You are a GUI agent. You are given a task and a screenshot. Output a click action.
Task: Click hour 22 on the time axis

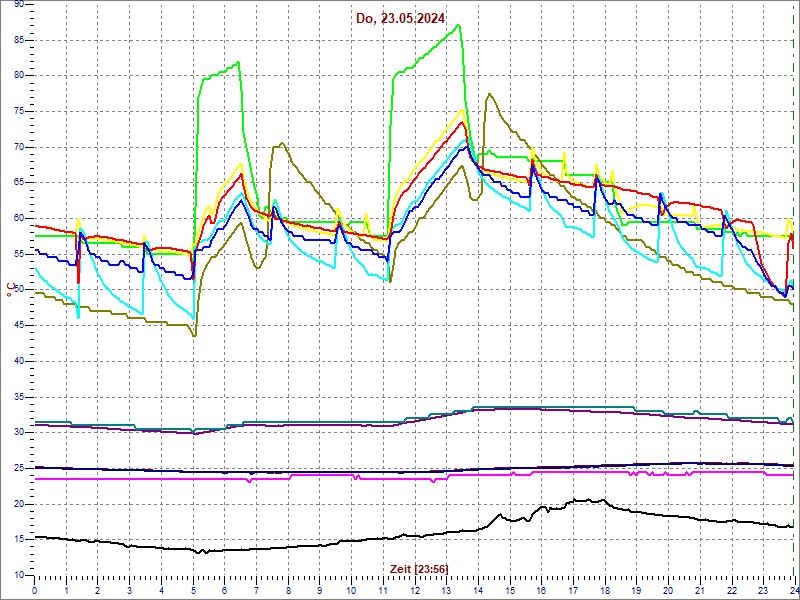click(730, 590)
